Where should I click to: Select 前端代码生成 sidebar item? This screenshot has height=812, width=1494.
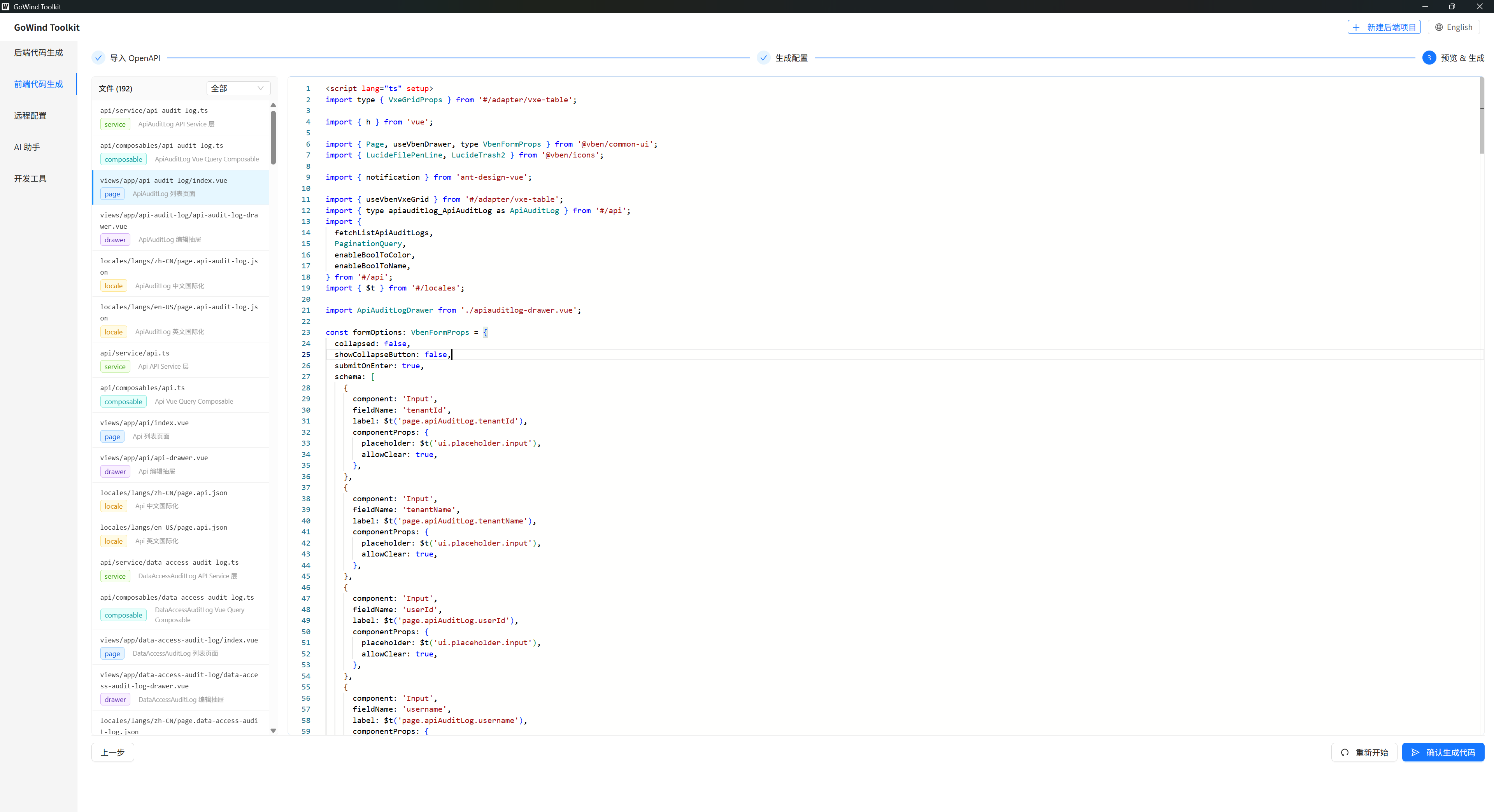tap(38, 84)
